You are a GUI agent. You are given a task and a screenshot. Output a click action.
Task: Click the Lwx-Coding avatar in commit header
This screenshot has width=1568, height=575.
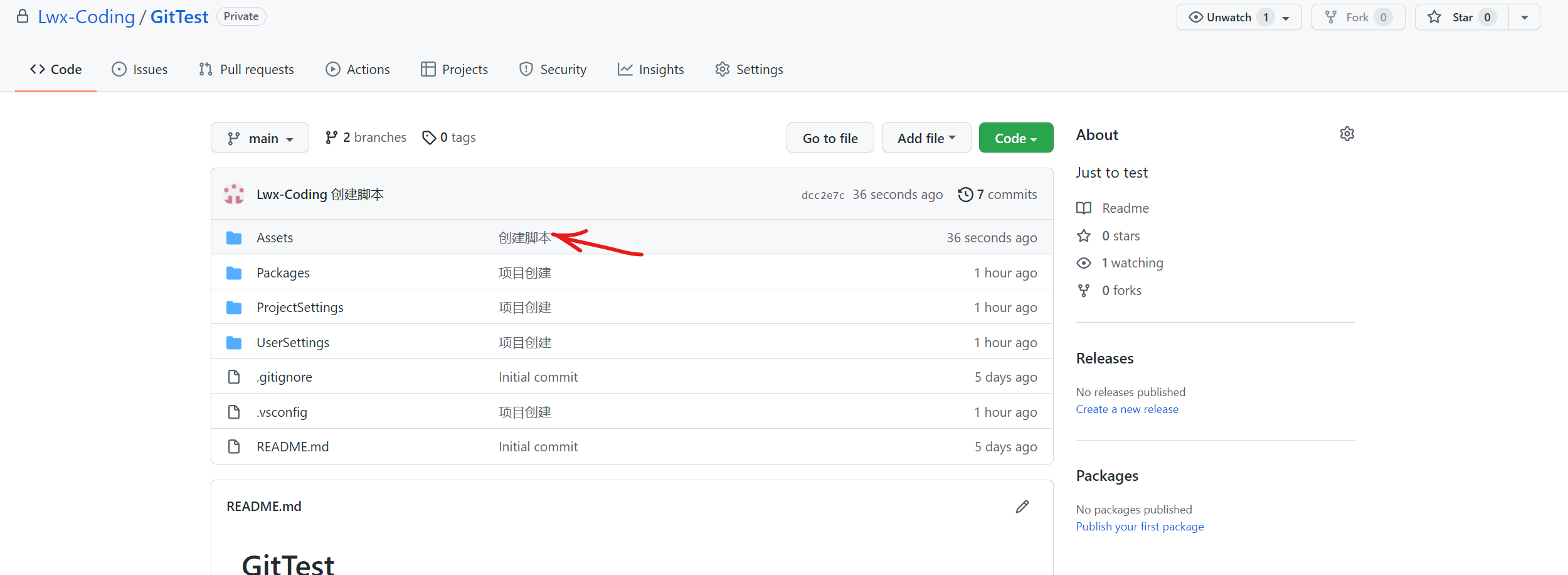(234, 194)
